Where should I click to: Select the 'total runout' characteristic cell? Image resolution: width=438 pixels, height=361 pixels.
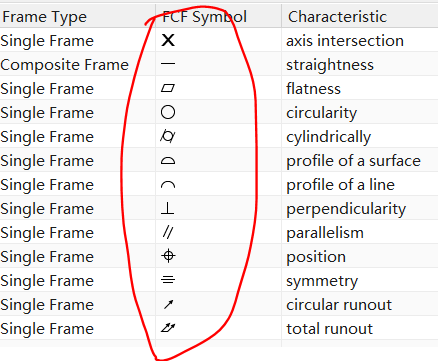tap(329, 329)
